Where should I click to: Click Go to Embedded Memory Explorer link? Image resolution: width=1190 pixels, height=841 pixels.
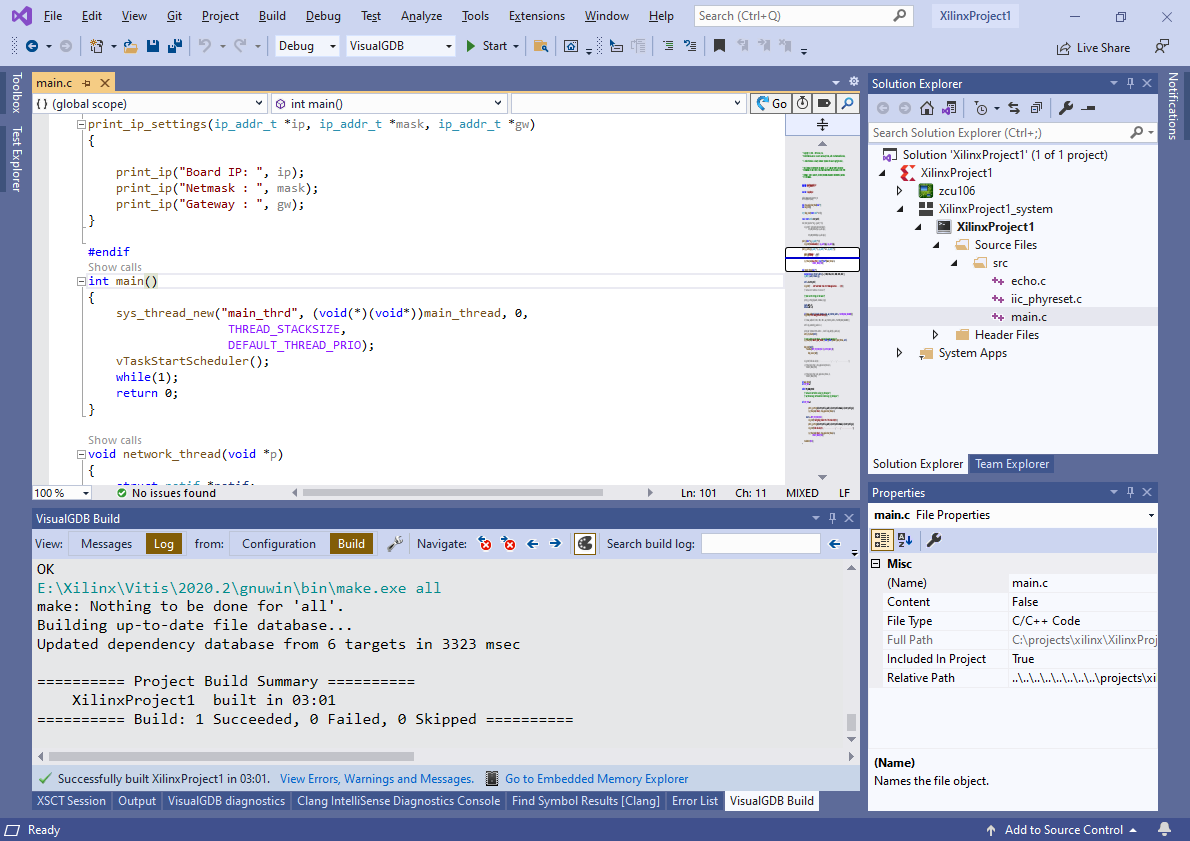coord(597,779)
